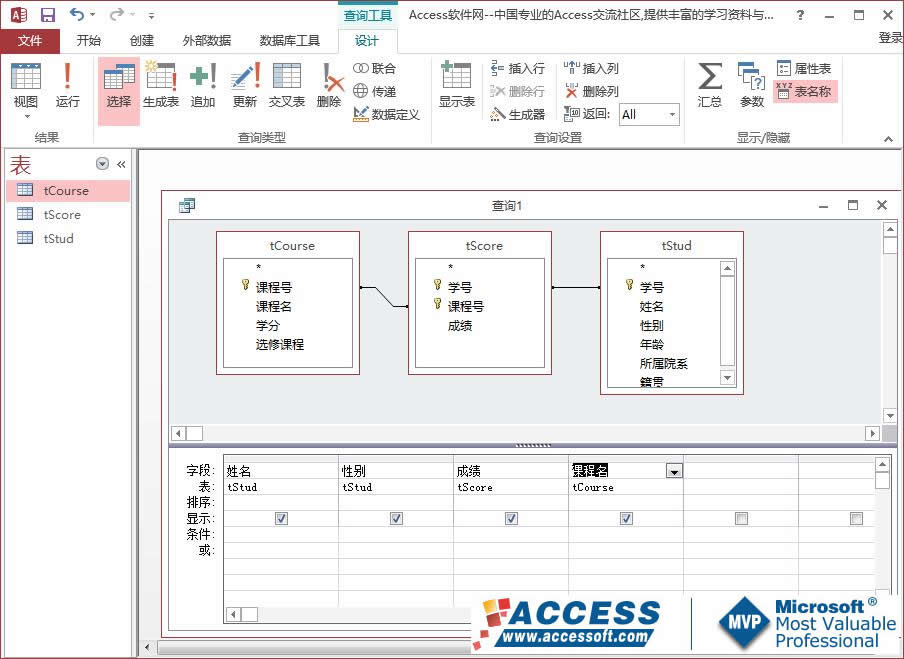
Task: Expand the 视图 button dropdown arrow
Action: coord(27,116)
